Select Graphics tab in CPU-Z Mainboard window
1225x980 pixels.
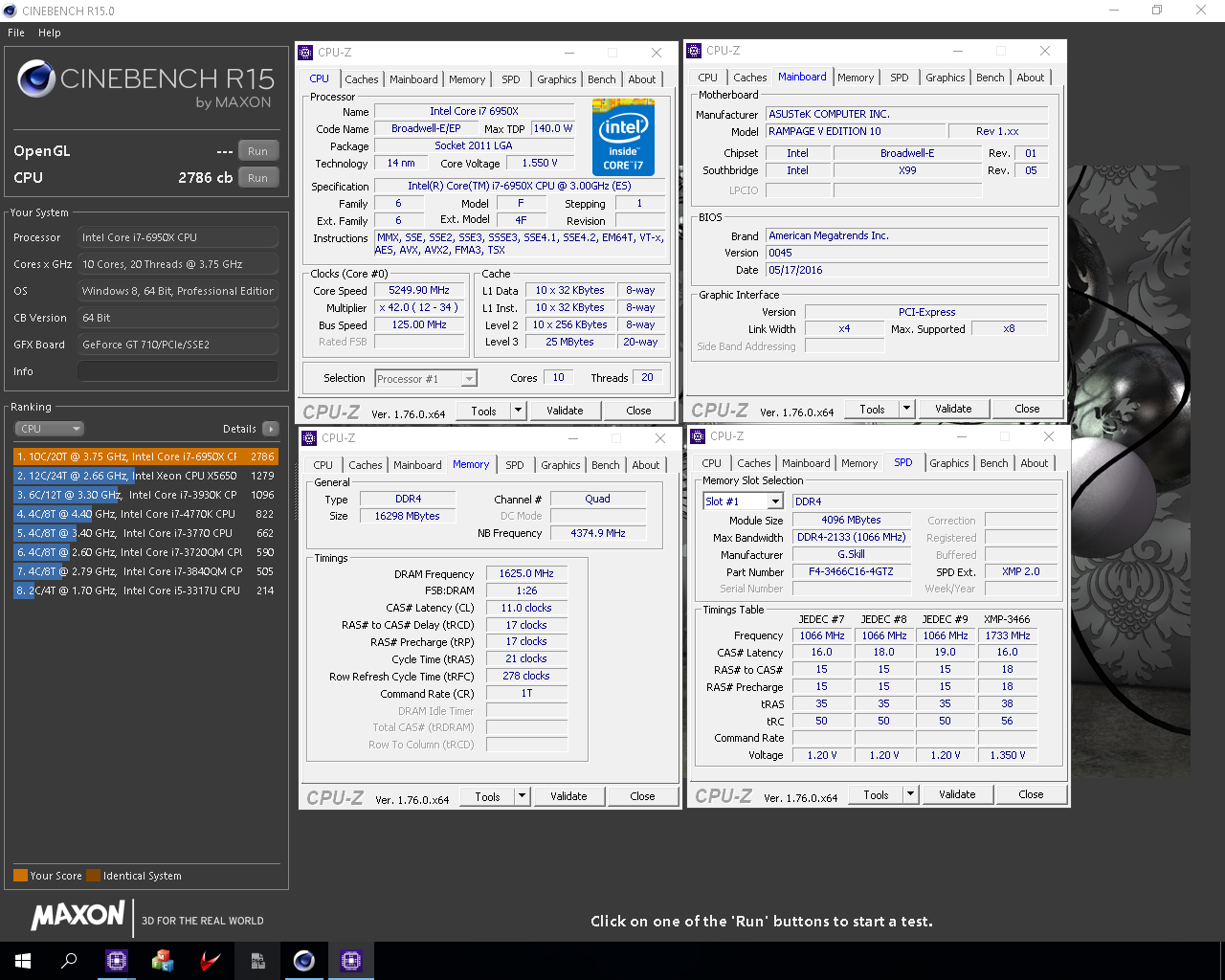point(946,78)
